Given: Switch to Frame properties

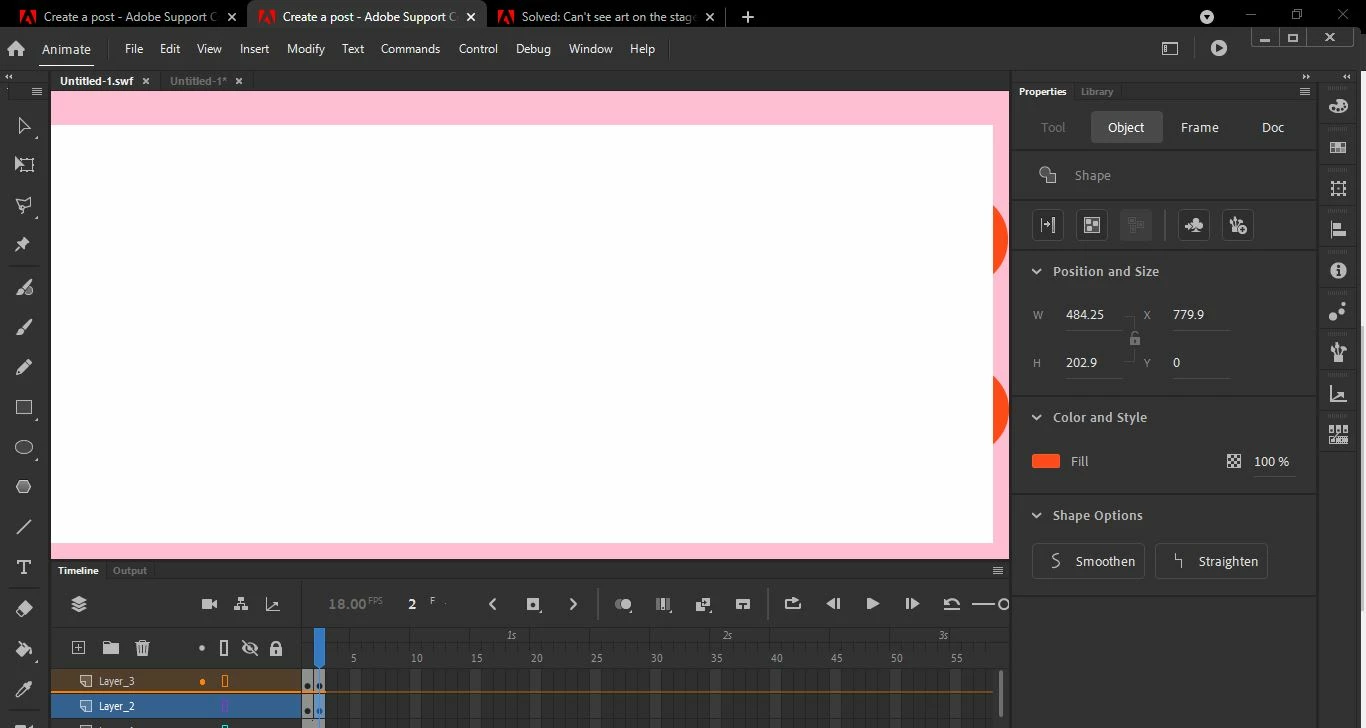Looking at the screenshot, I should [1199, 127].
